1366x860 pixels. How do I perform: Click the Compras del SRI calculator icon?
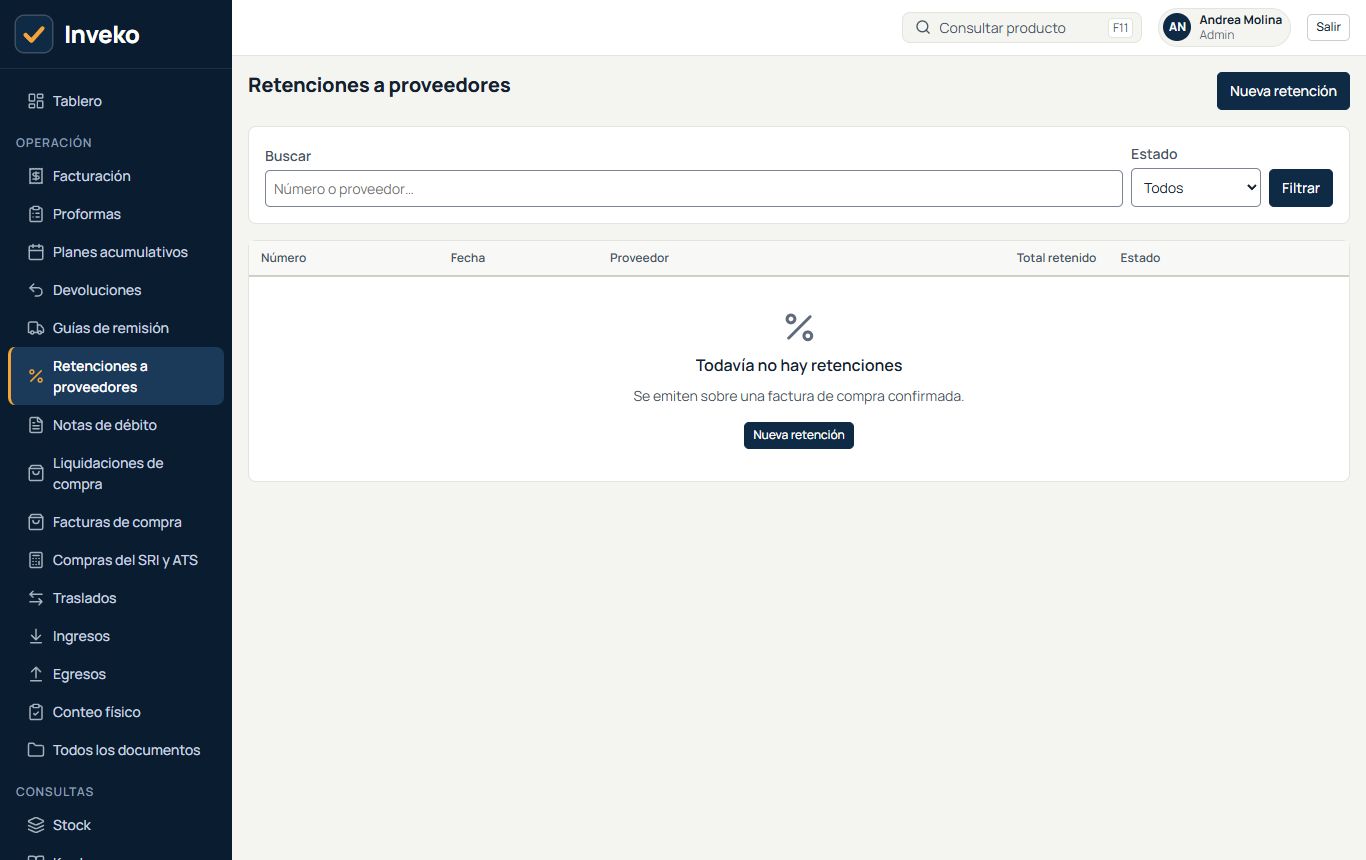(36, 560)
